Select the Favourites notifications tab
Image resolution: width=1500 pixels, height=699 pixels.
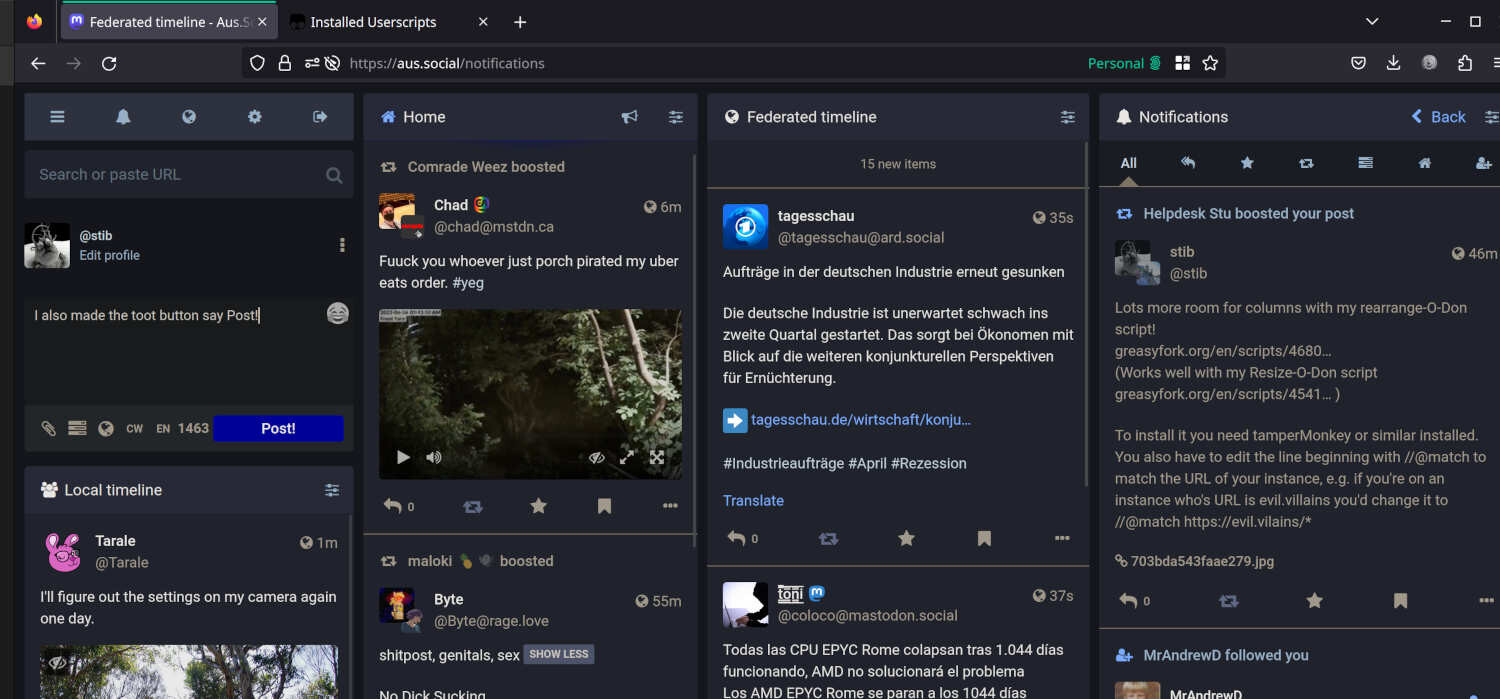(1247, 163)
